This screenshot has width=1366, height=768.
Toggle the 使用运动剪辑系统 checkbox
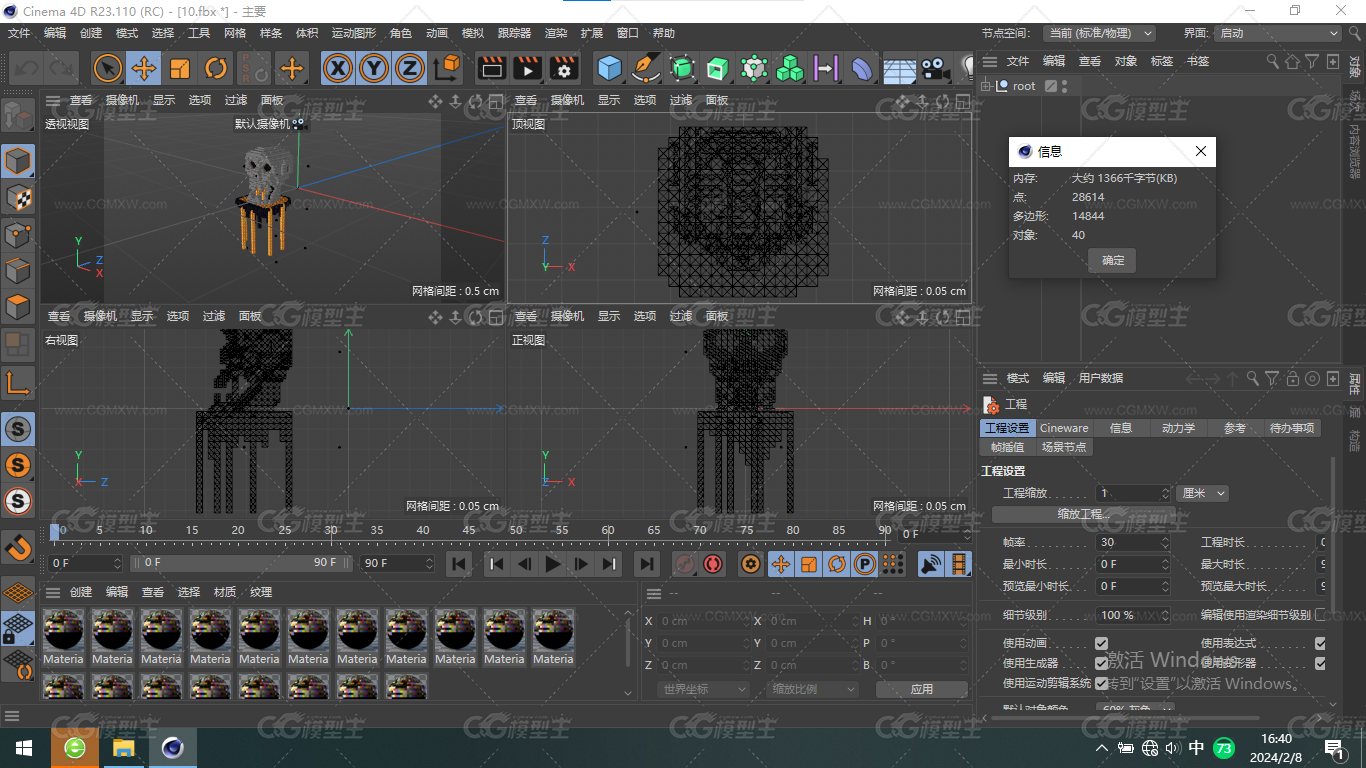[1101, 683]
